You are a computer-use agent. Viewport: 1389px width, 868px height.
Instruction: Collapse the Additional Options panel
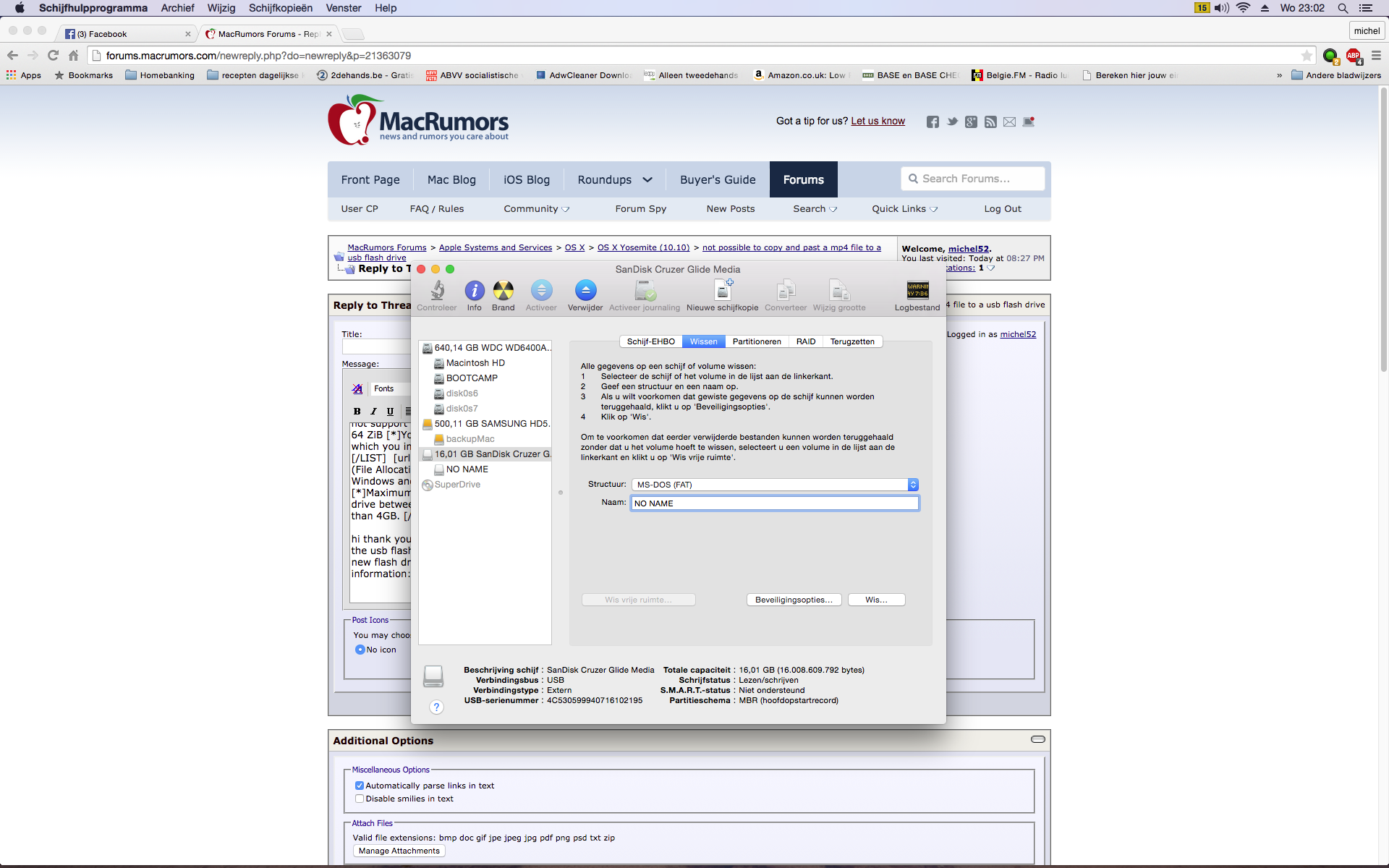(1037, 739)
